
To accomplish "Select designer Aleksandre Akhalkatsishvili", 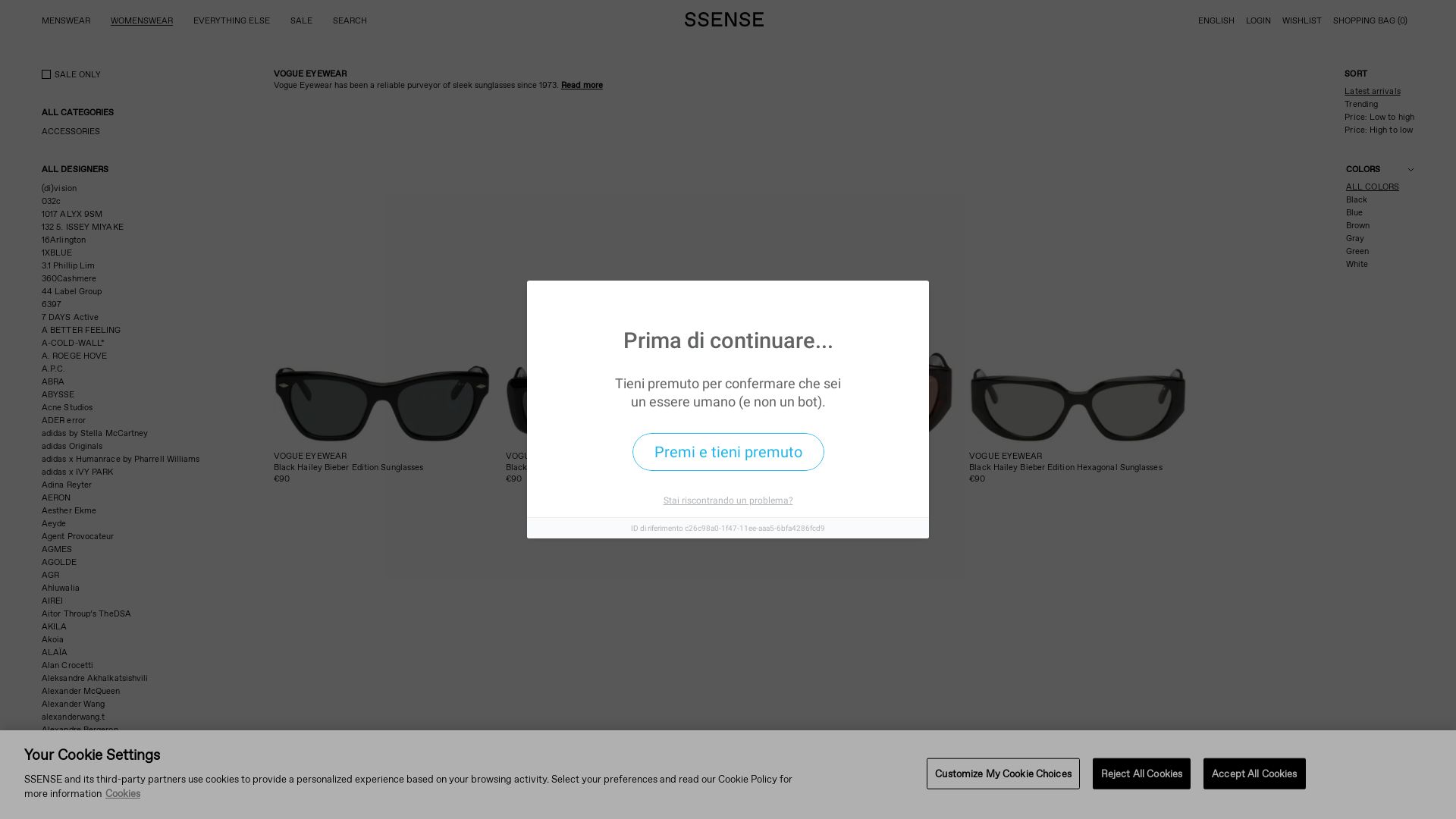I will (95, 678).
